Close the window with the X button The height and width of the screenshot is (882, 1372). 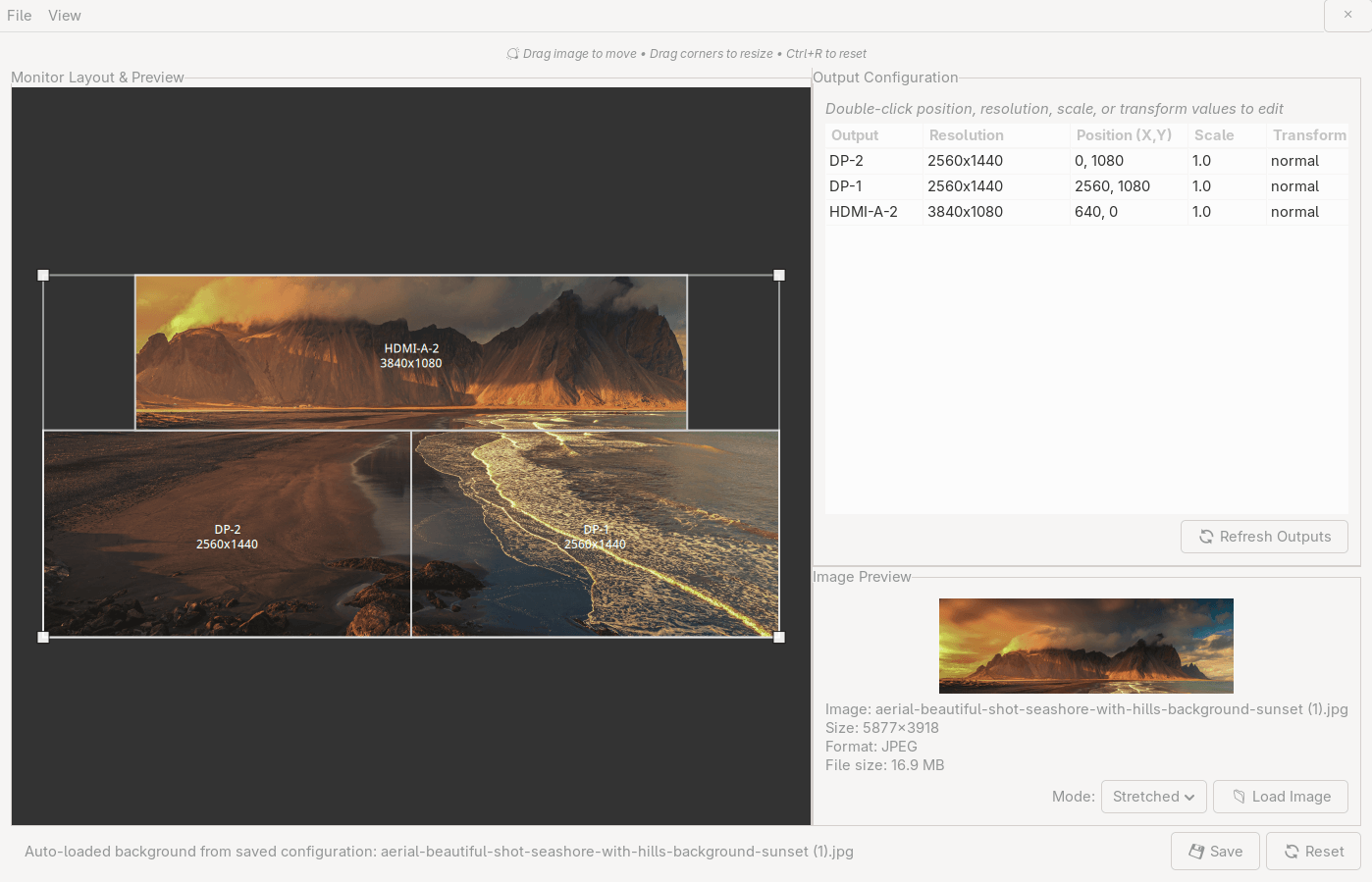pos(1347,15)
